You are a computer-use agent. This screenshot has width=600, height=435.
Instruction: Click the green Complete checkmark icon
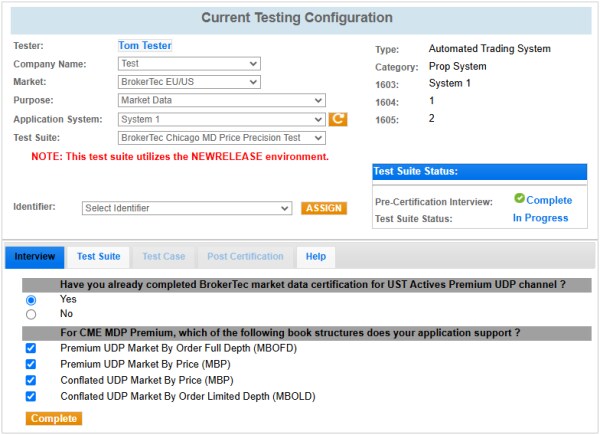click(x=519, y=200)
